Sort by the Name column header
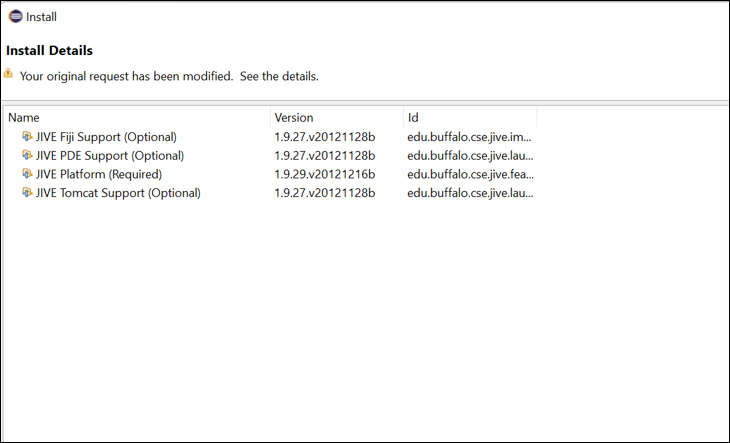This screenshot has width=730, height=443. coord(136,117)
